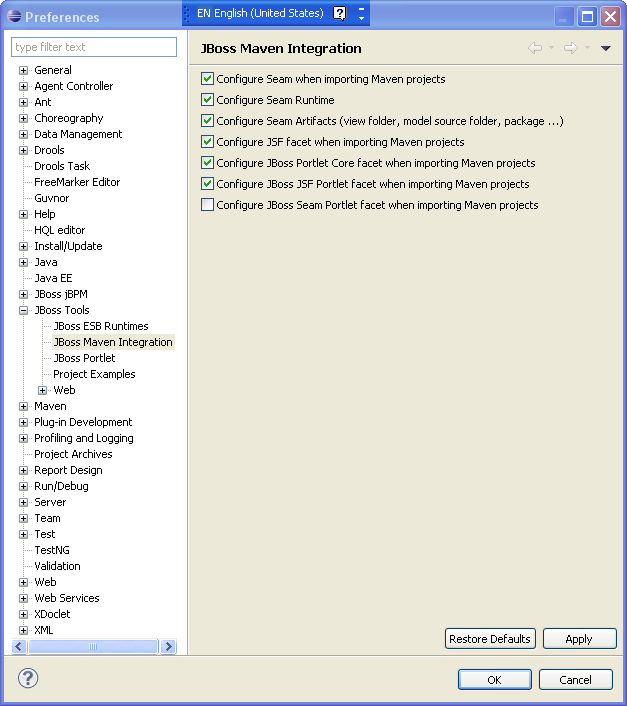The image size is (627, 706).
Task: Select JBoss Maven Integration in tree
Action: tap(113, 342)
